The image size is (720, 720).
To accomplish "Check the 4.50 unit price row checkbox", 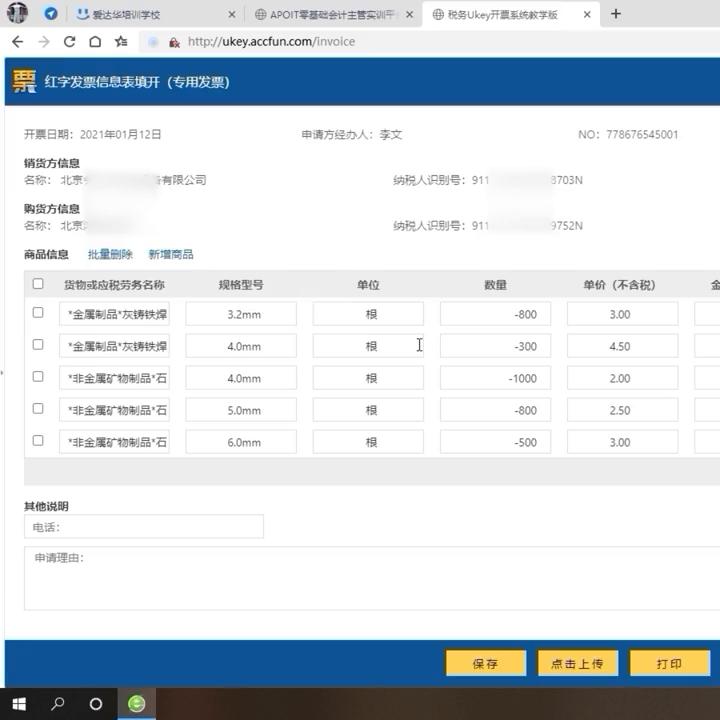I will (x=38, y=344).
